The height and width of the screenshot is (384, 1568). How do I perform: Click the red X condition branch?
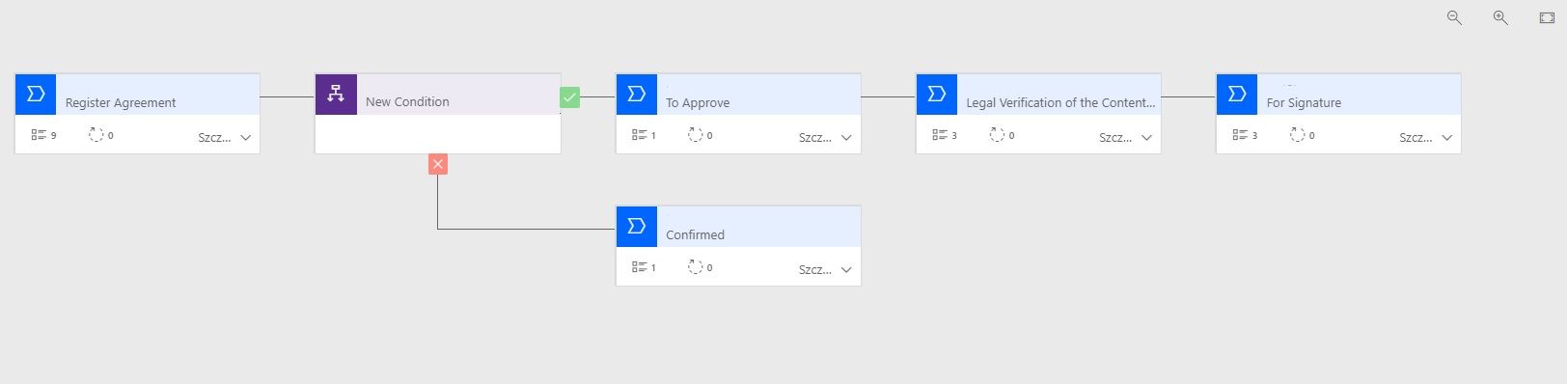[x=438, y=164]
